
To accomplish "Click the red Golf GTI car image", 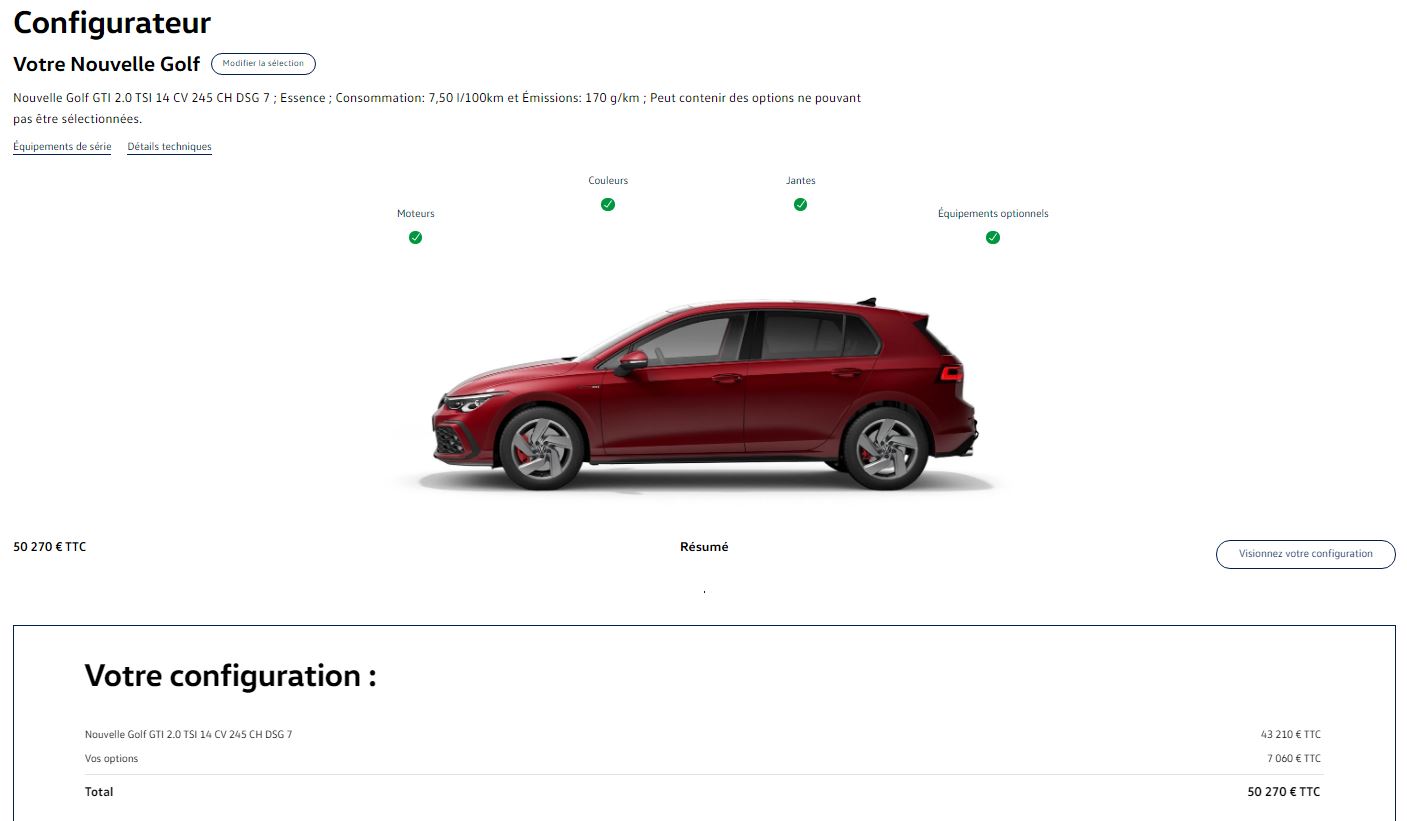I will click(x=703, y=394).
